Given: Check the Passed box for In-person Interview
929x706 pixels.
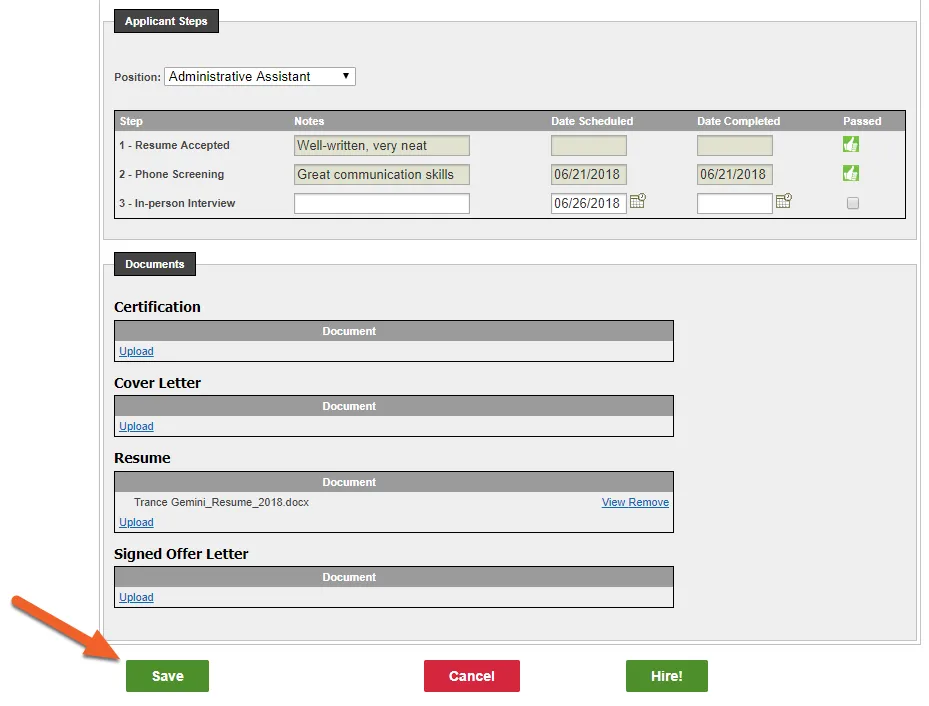Looking at the screenshot, I should coord(853,203).
